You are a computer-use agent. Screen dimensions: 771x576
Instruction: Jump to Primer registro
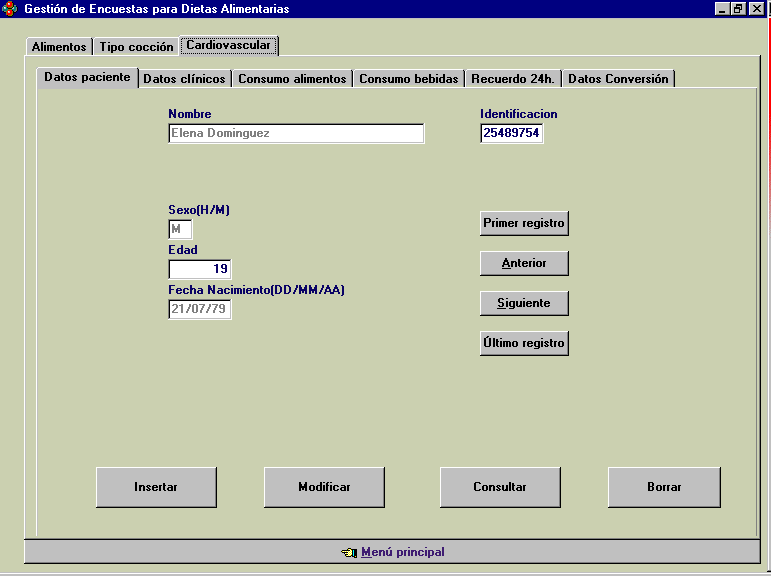524,223
